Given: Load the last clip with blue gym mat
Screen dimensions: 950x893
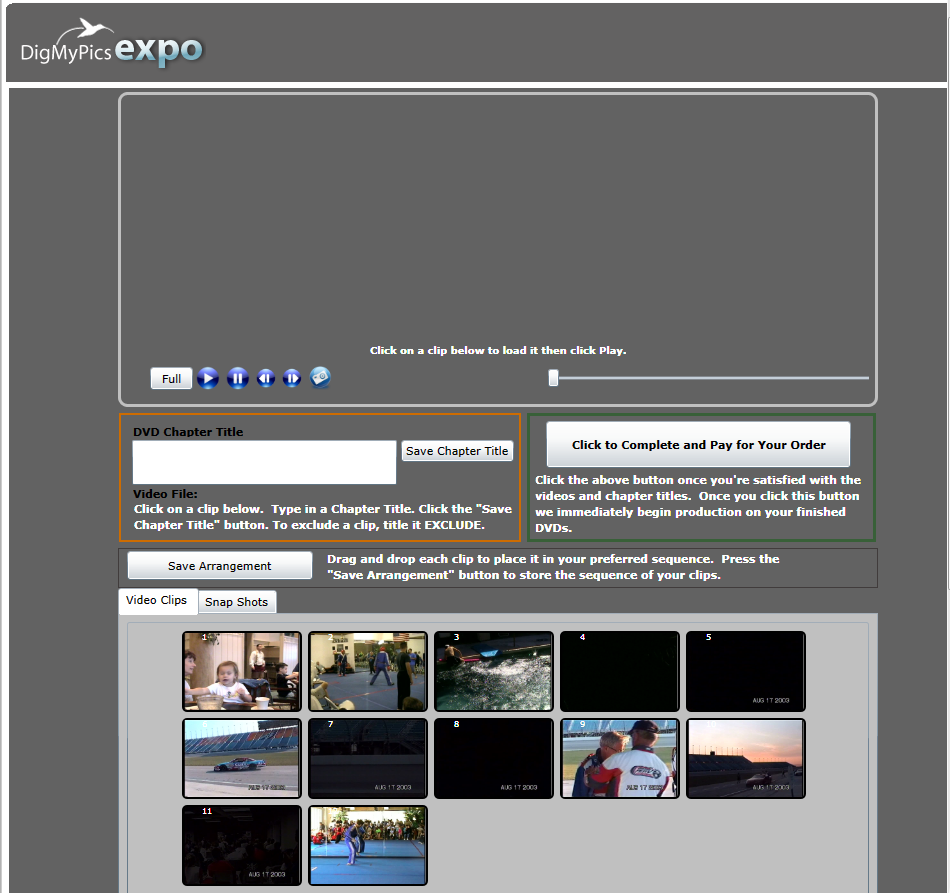Looking at the screenshot, I should tap(368, 845).
